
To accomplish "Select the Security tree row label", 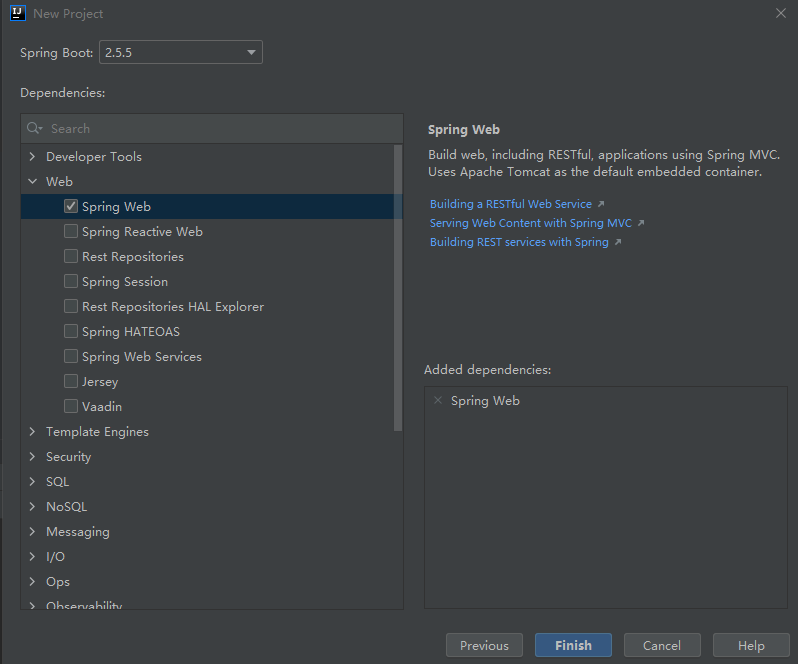I will pyautogui.click(x=68, y=457).
